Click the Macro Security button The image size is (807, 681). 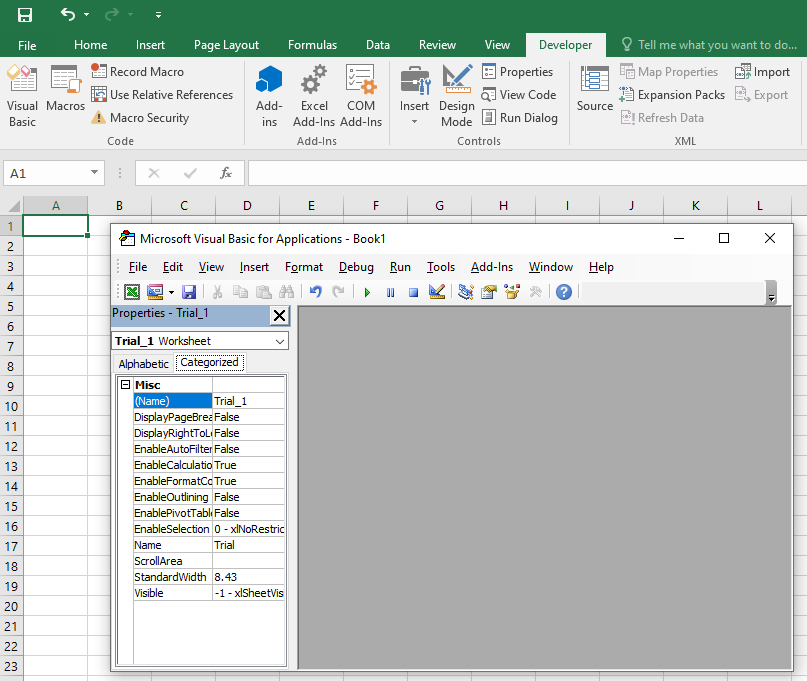click(148, 118)
